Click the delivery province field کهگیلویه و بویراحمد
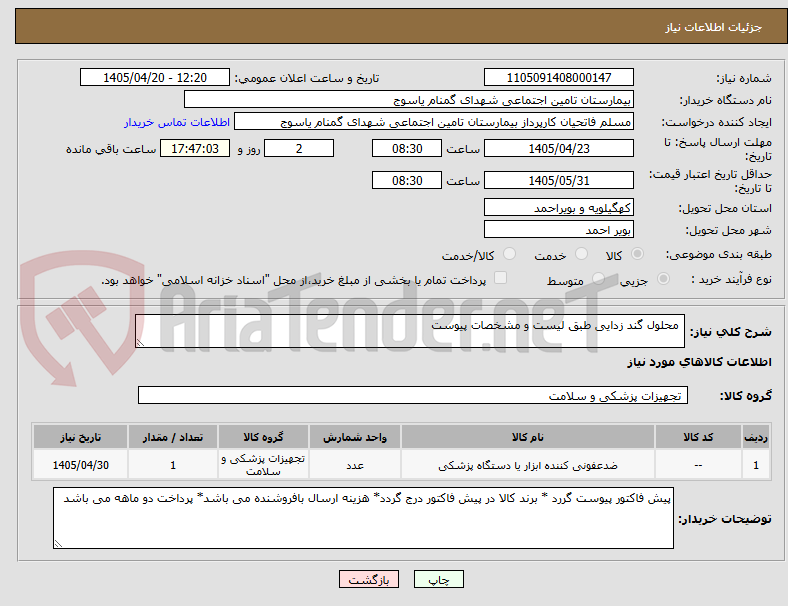788x606 pixels. (x=559, y=207)
